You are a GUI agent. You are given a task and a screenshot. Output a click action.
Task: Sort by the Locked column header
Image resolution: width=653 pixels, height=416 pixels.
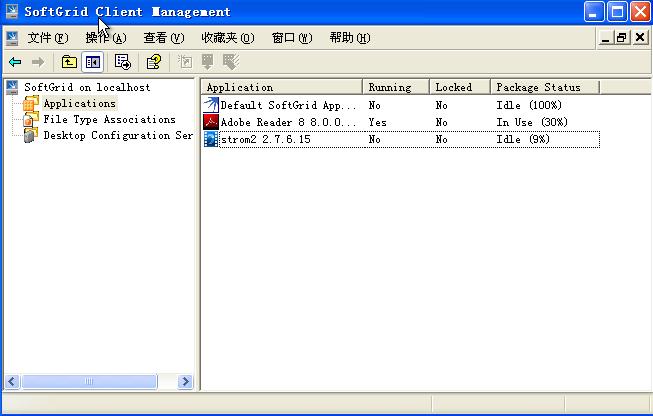[460, 87]
